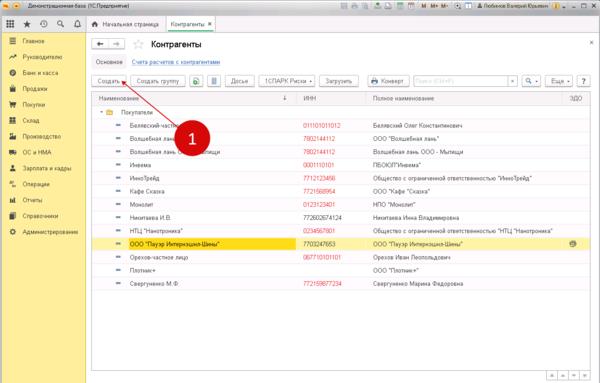Open the Справочники sidebar section

[x=40, y=216]
